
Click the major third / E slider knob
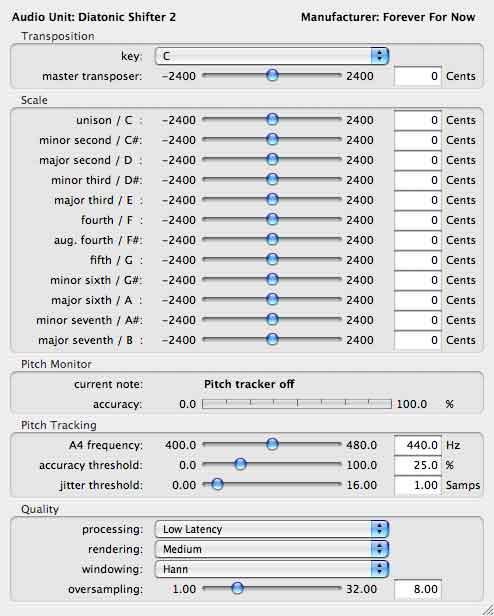click(x=272, y=199)
